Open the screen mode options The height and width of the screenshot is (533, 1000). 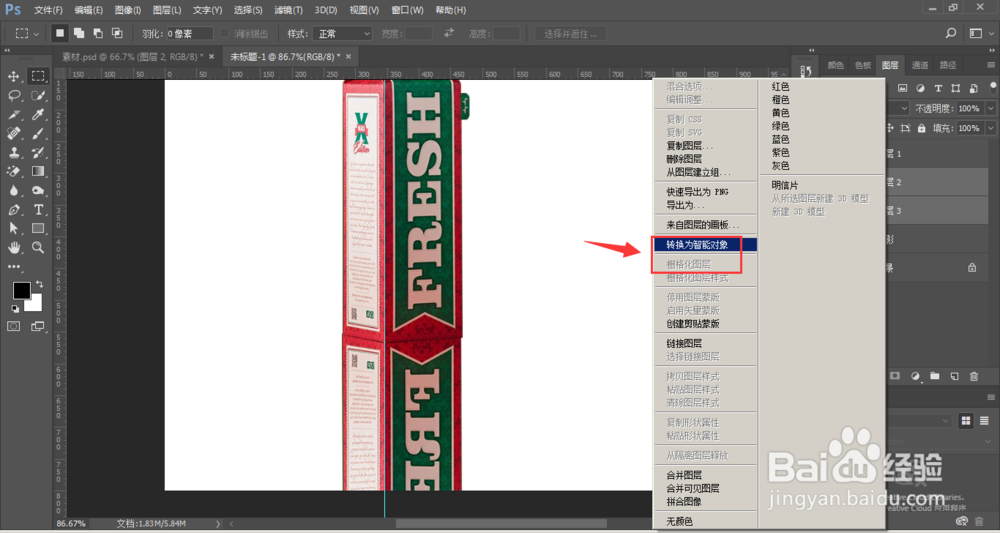[38, 326]
